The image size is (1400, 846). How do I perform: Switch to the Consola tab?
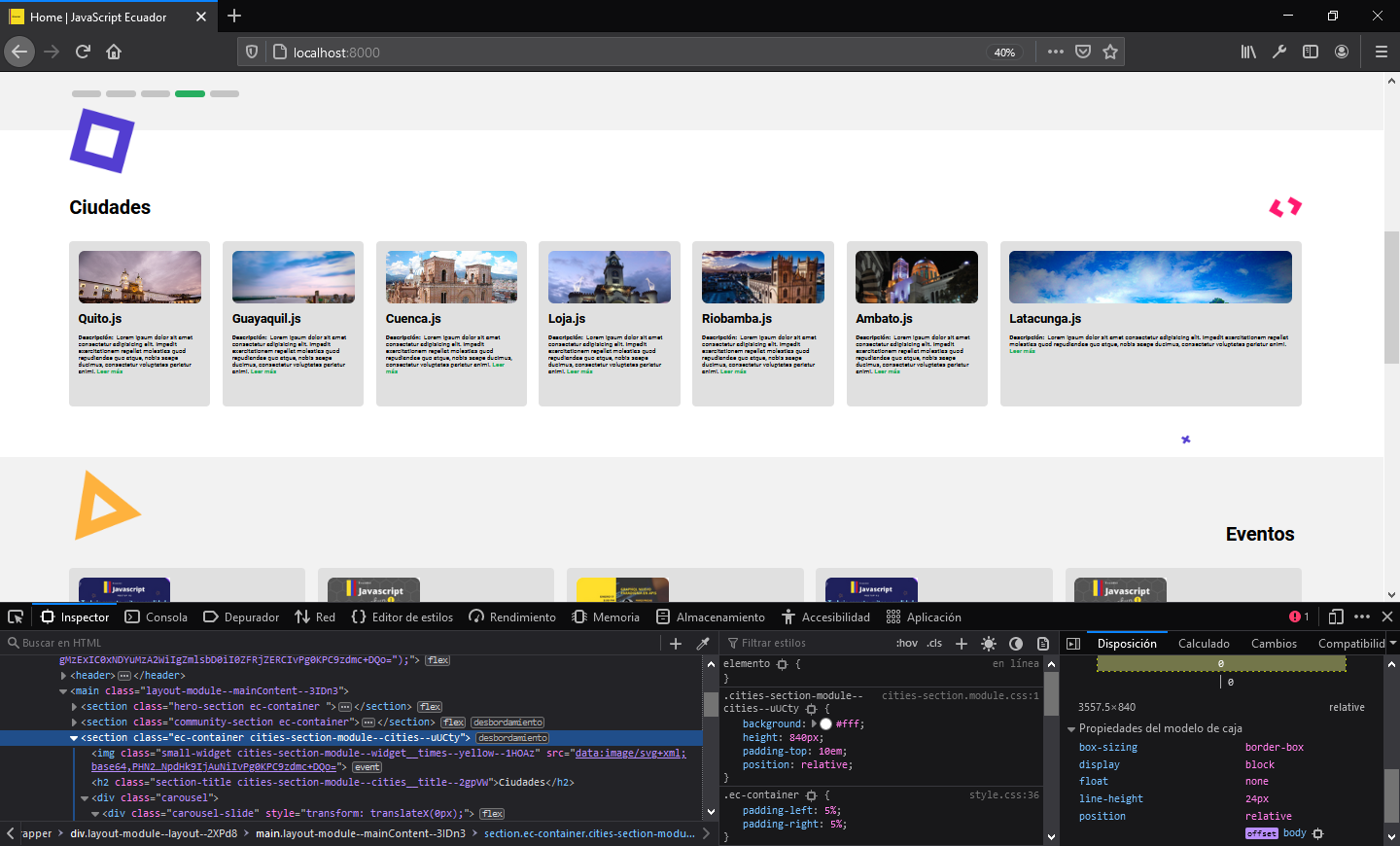tap(157, 617)
